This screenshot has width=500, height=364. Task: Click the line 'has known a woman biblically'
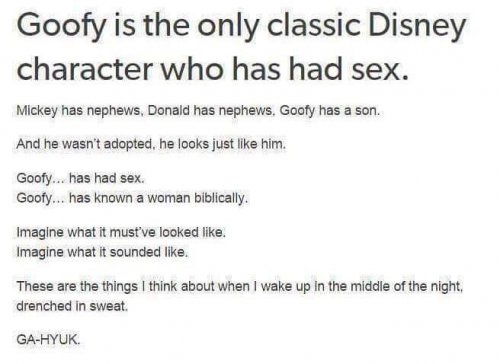pyautogui.click(x=158, y=198)
